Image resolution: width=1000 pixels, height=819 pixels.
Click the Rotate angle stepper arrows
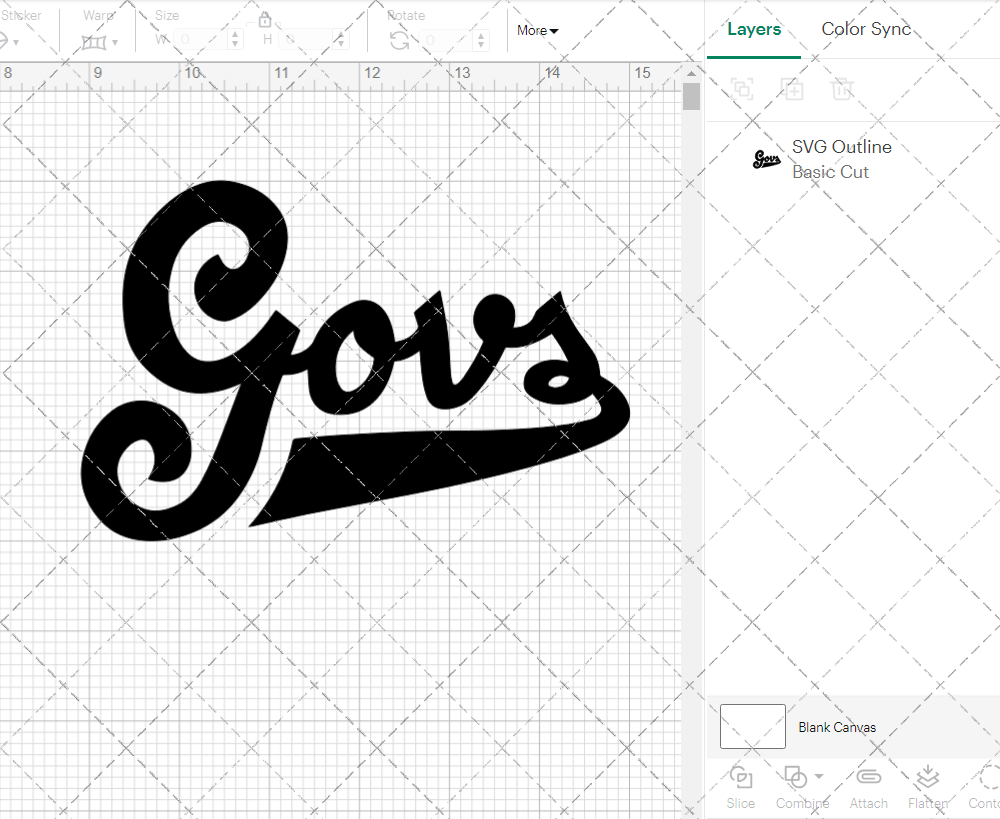click(481, 40)
